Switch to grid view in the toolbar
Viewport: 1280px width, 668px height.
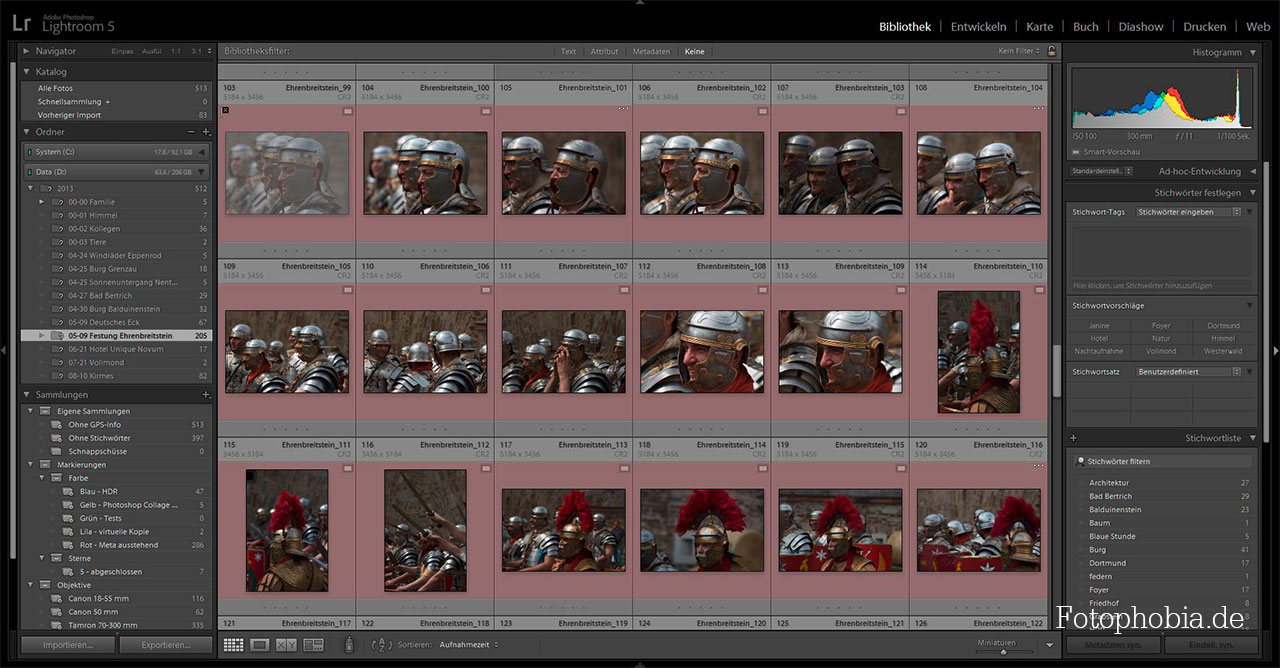pyautogui.click(x=233, y=645)
